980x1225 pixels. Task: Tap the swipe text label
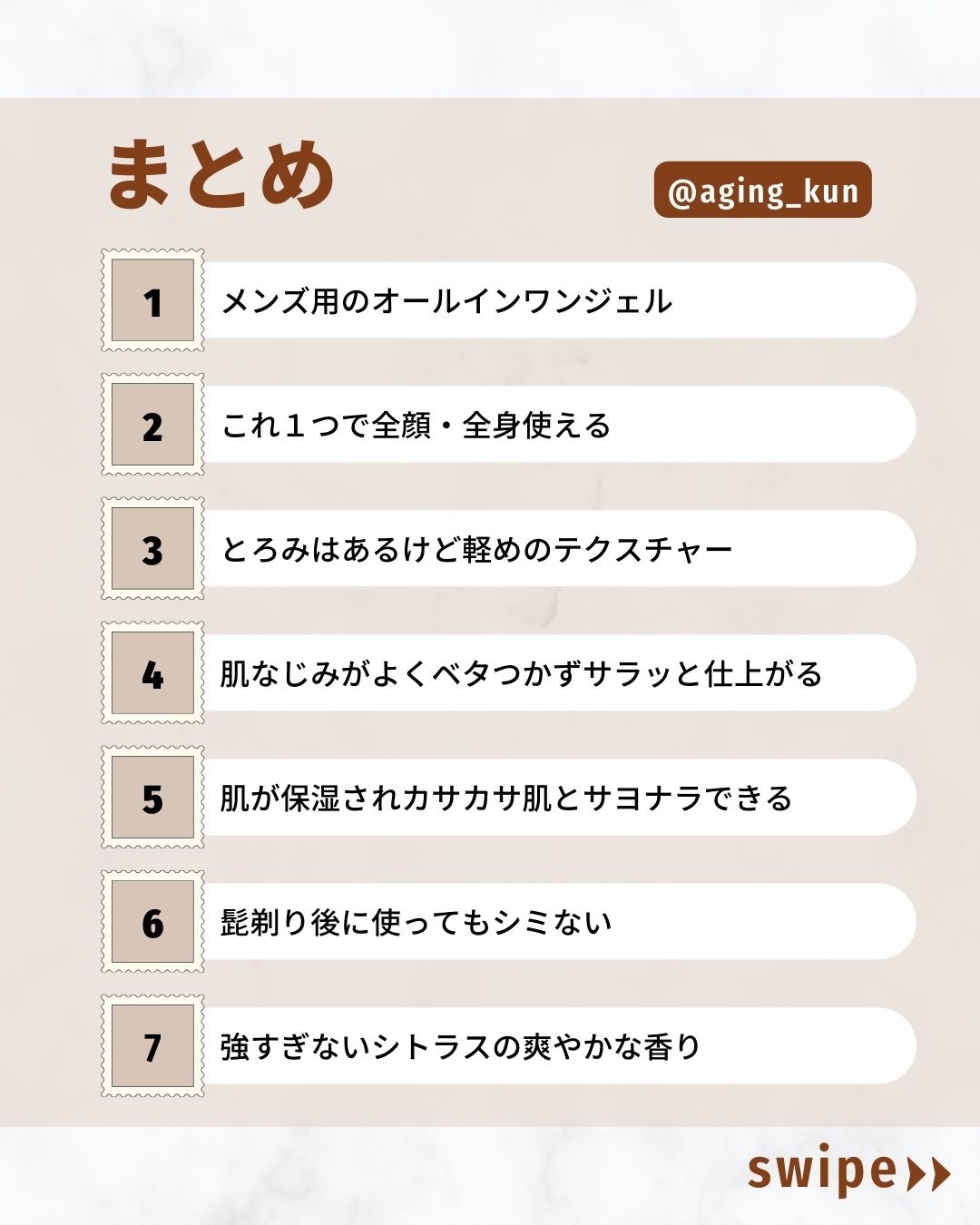click(x=821, y=1171)
